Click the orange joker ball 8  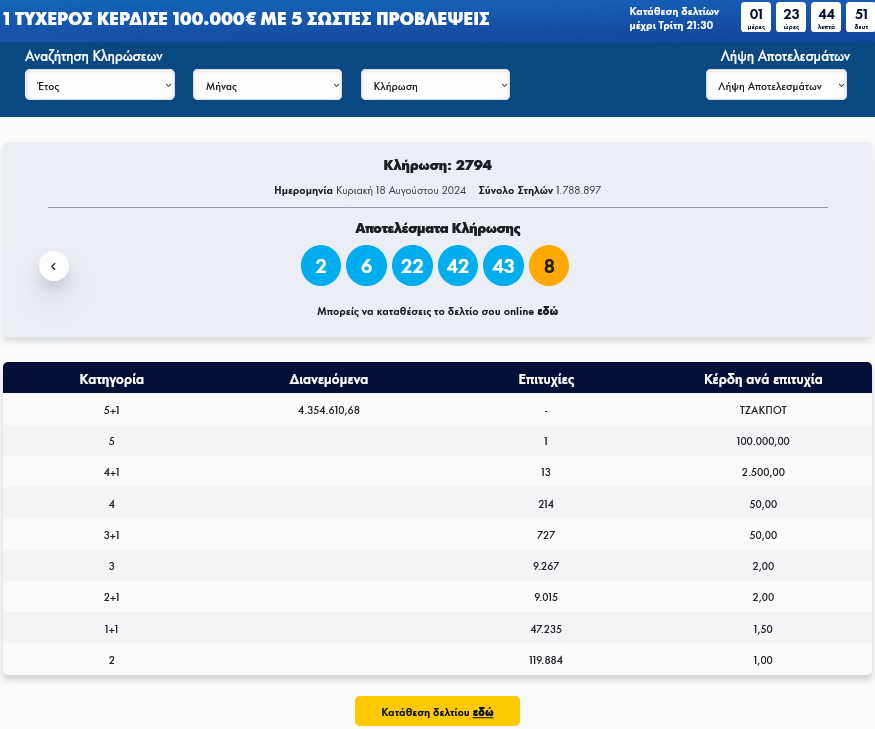tap(549, 266)
